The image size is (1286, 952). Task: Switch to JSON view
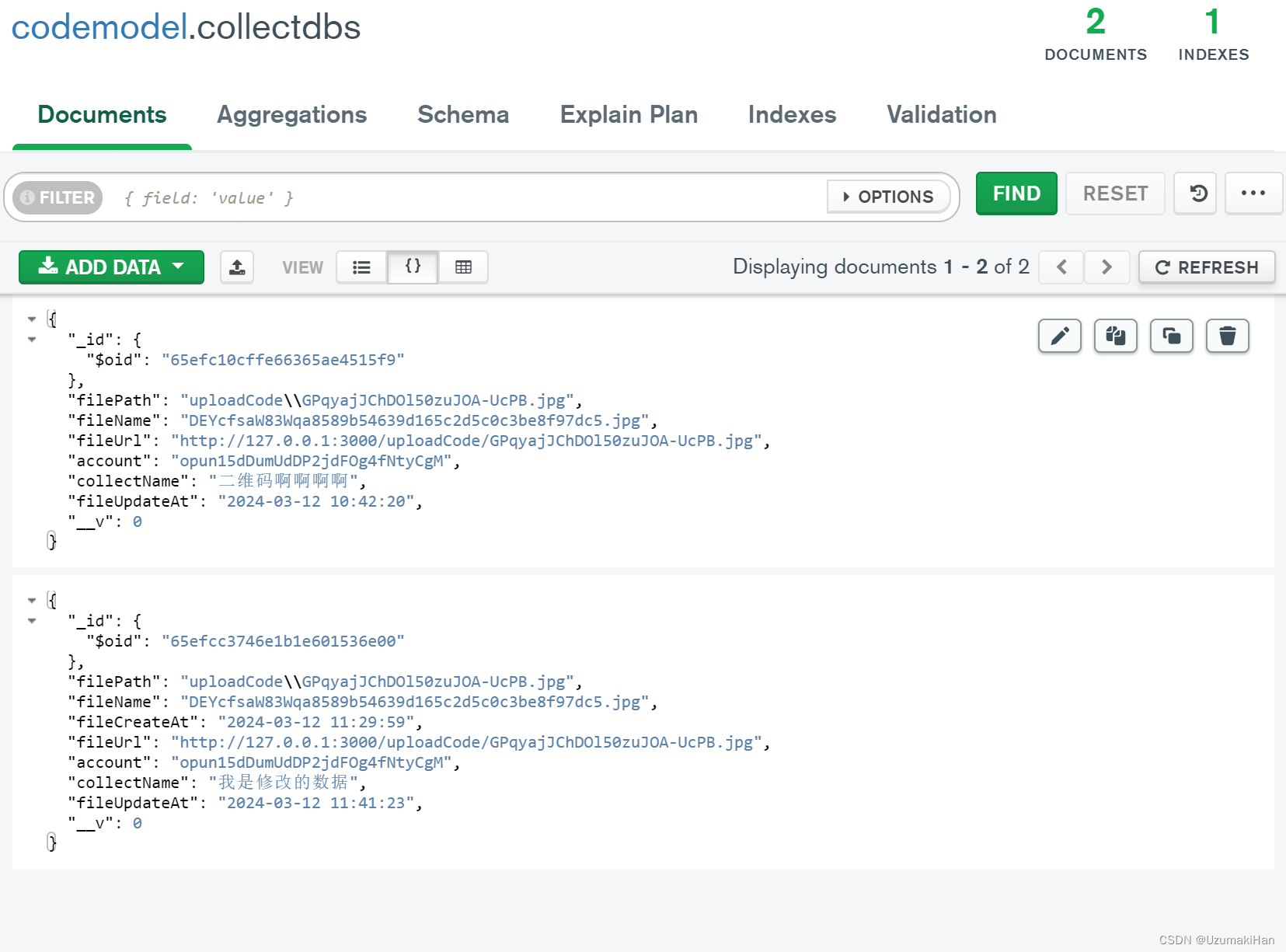[413, 267]
